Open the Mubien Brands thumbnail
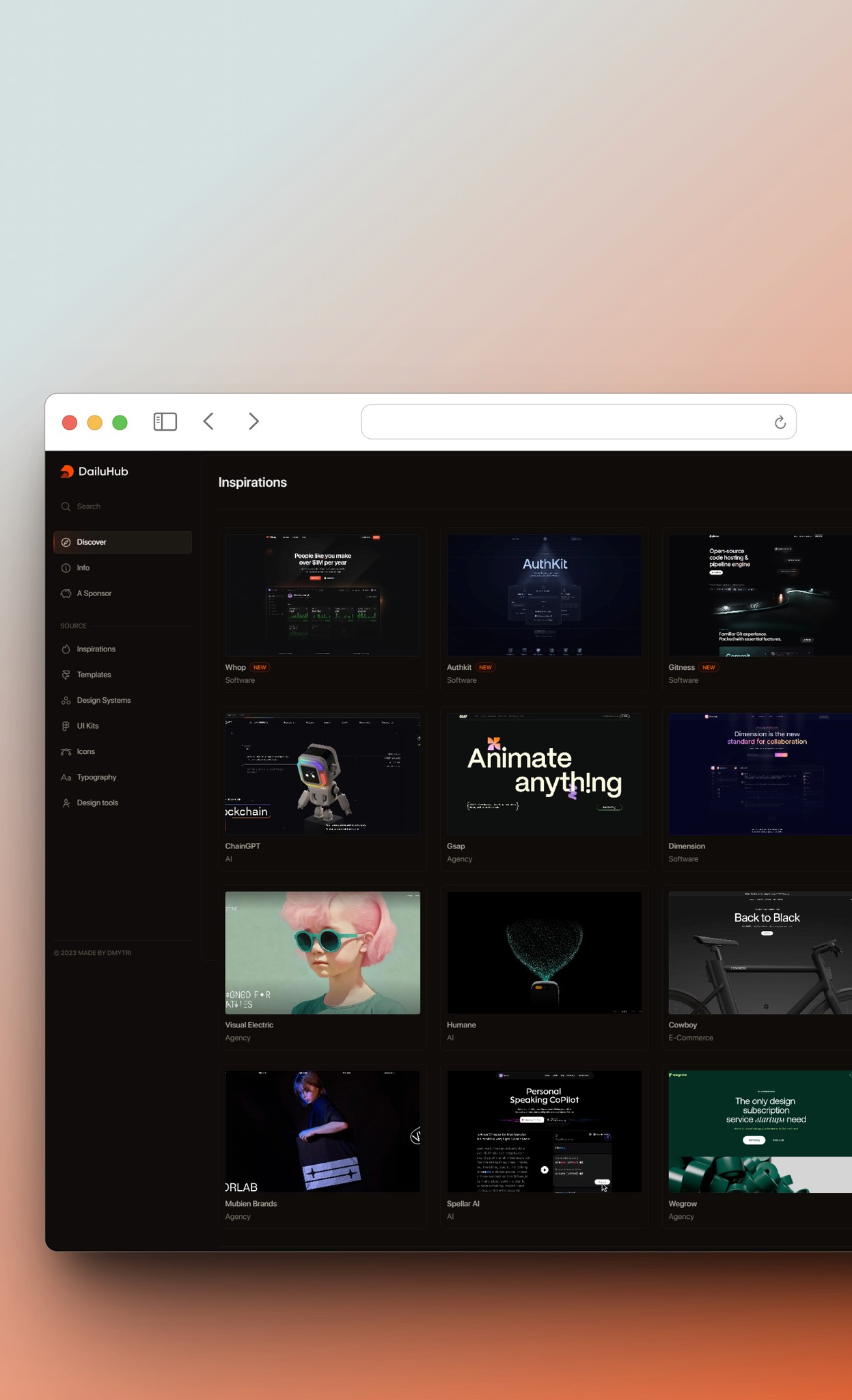The width and height of the screenshot is (852, 1400). [x=322, y=1131]
